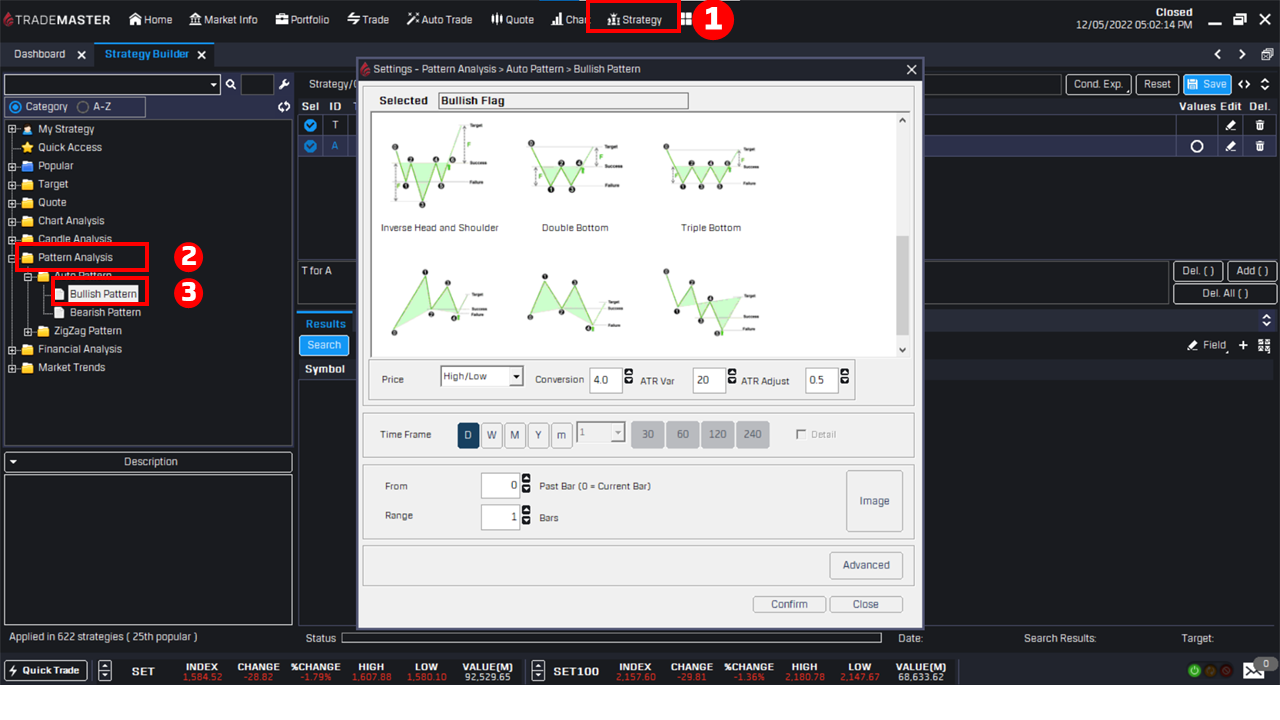This screenshot has height=720, width=1280.
Task: Click the trash delete icon in row A
Action: [1259, 146]
